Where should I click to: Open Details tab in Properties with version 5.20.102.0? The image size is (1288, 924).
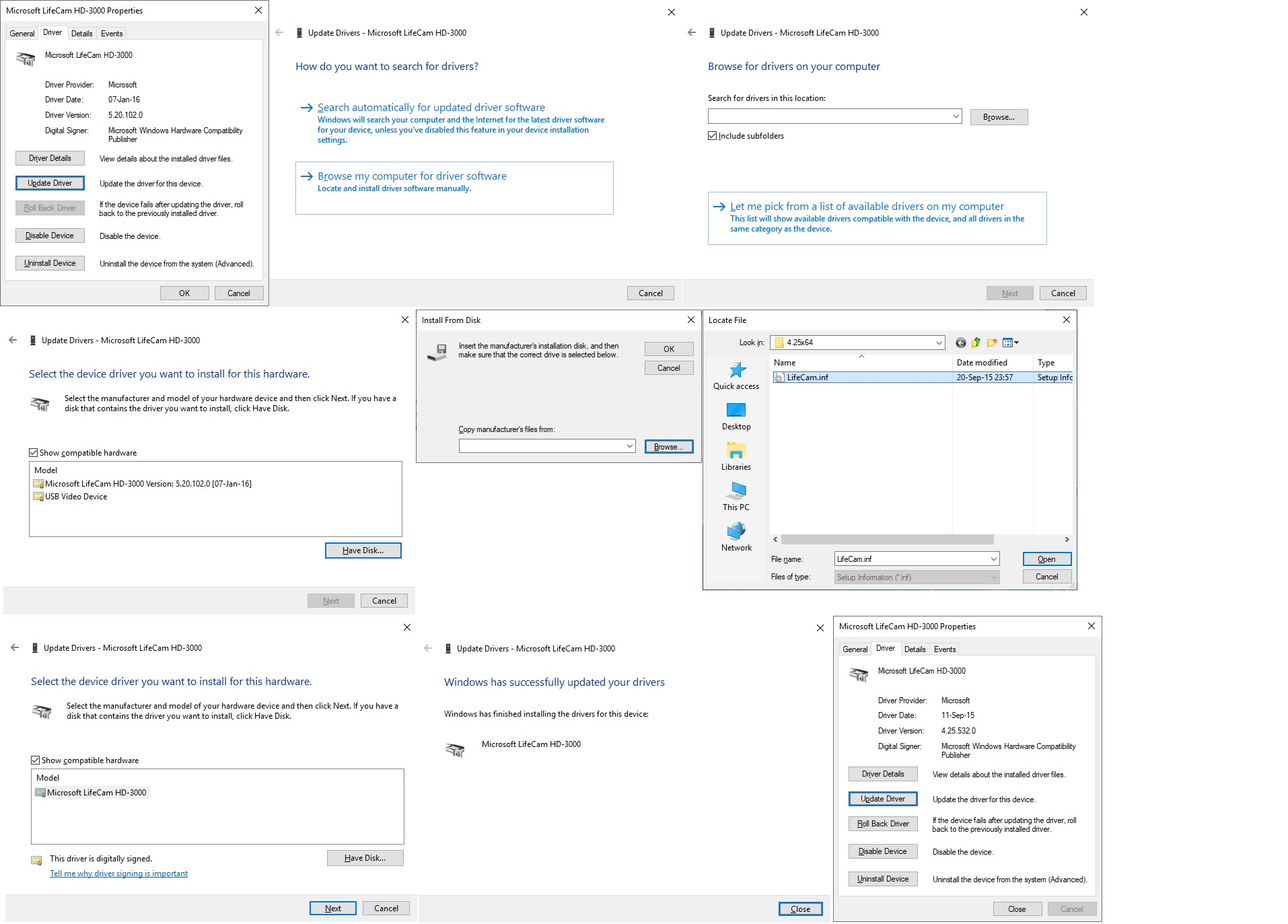pos(82,34)
